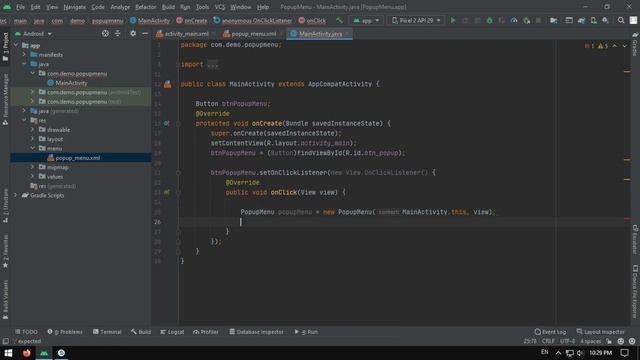This screenshot has height=360, width=640.
Task: Expand the drawable folder
Action: tap(33, 129)
